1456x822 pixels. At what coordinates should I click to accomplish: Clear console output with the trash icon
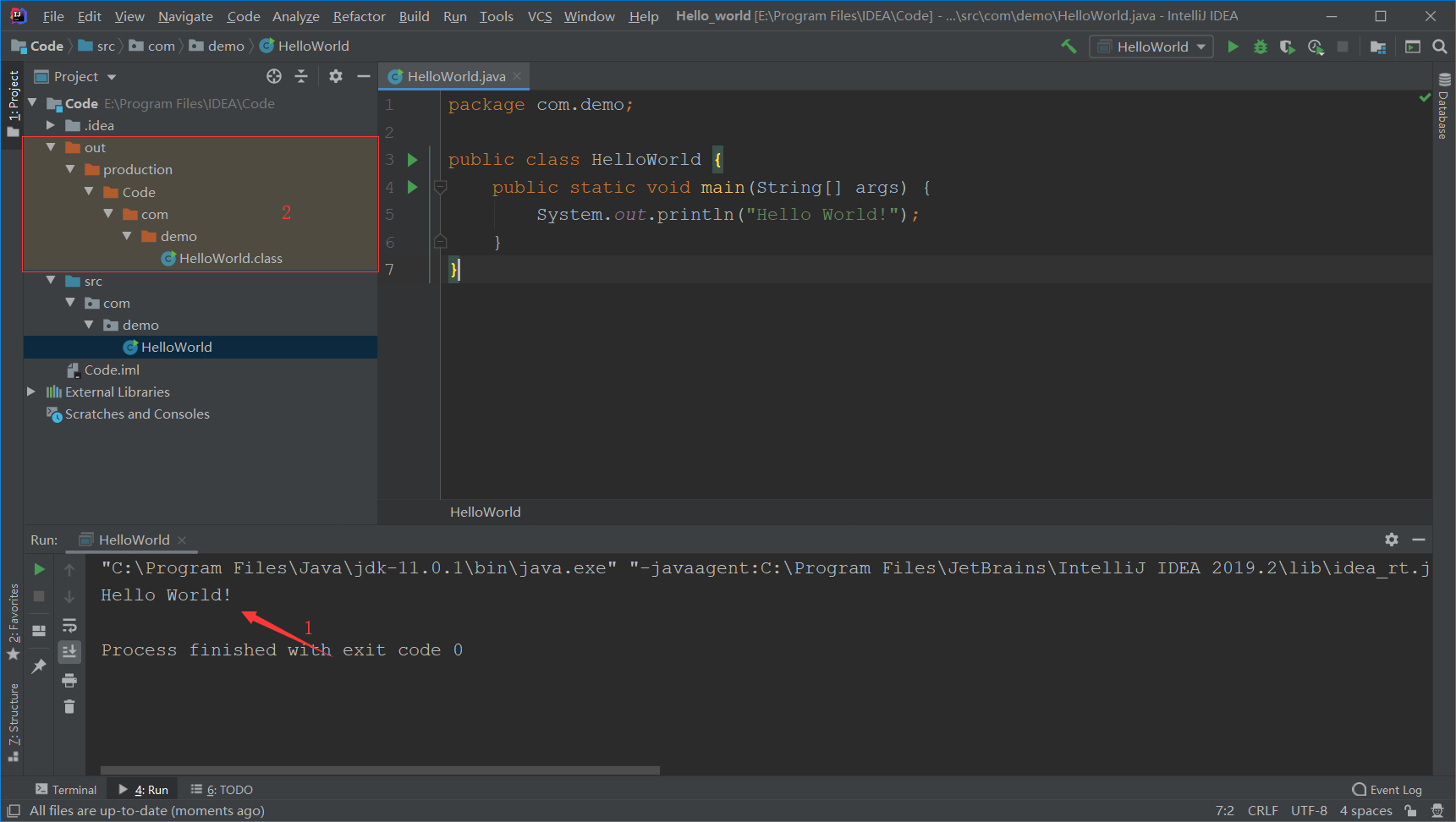pos(69,706)
